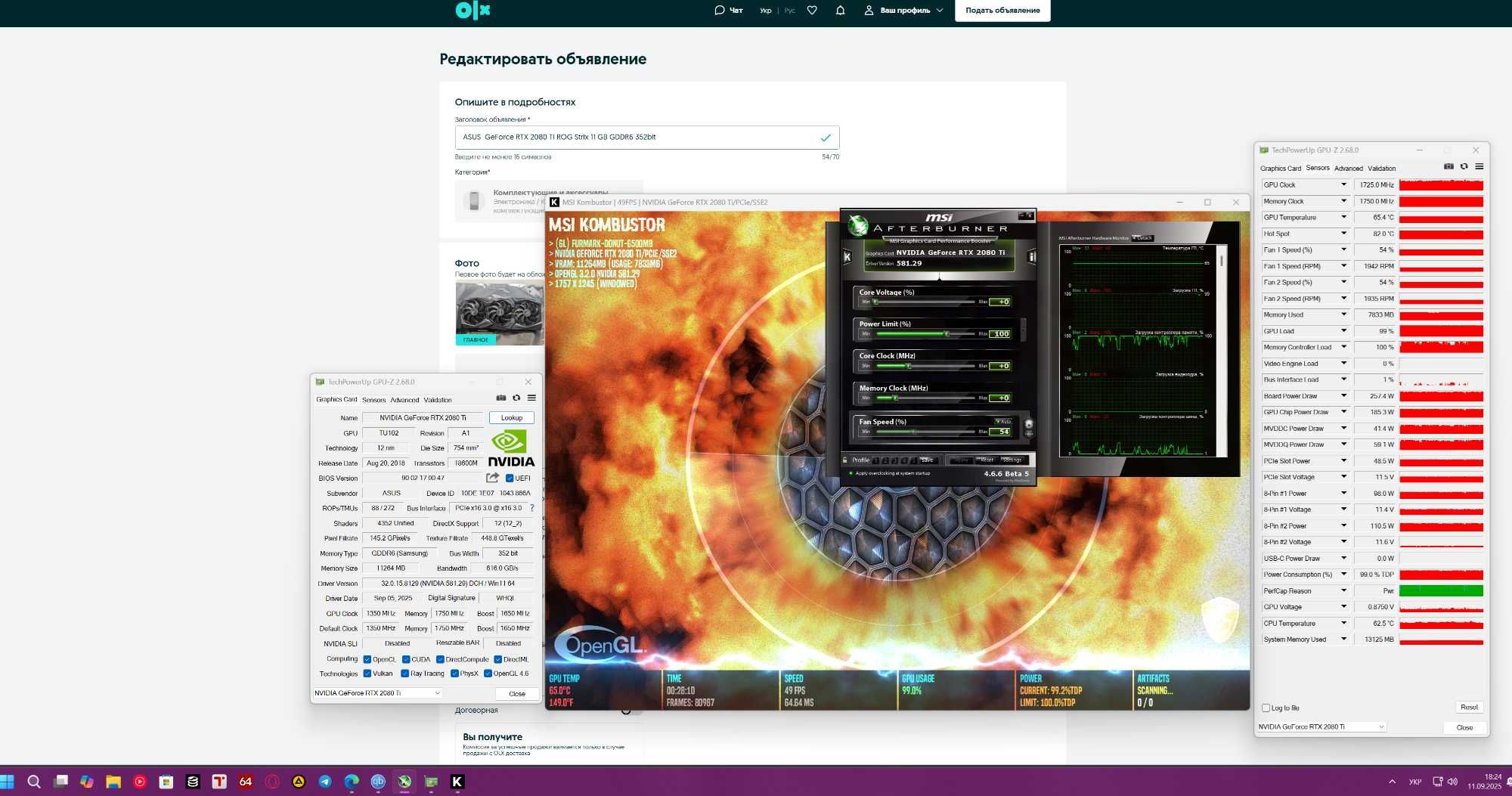Click Afterburner info i button

pos(1031,257)
